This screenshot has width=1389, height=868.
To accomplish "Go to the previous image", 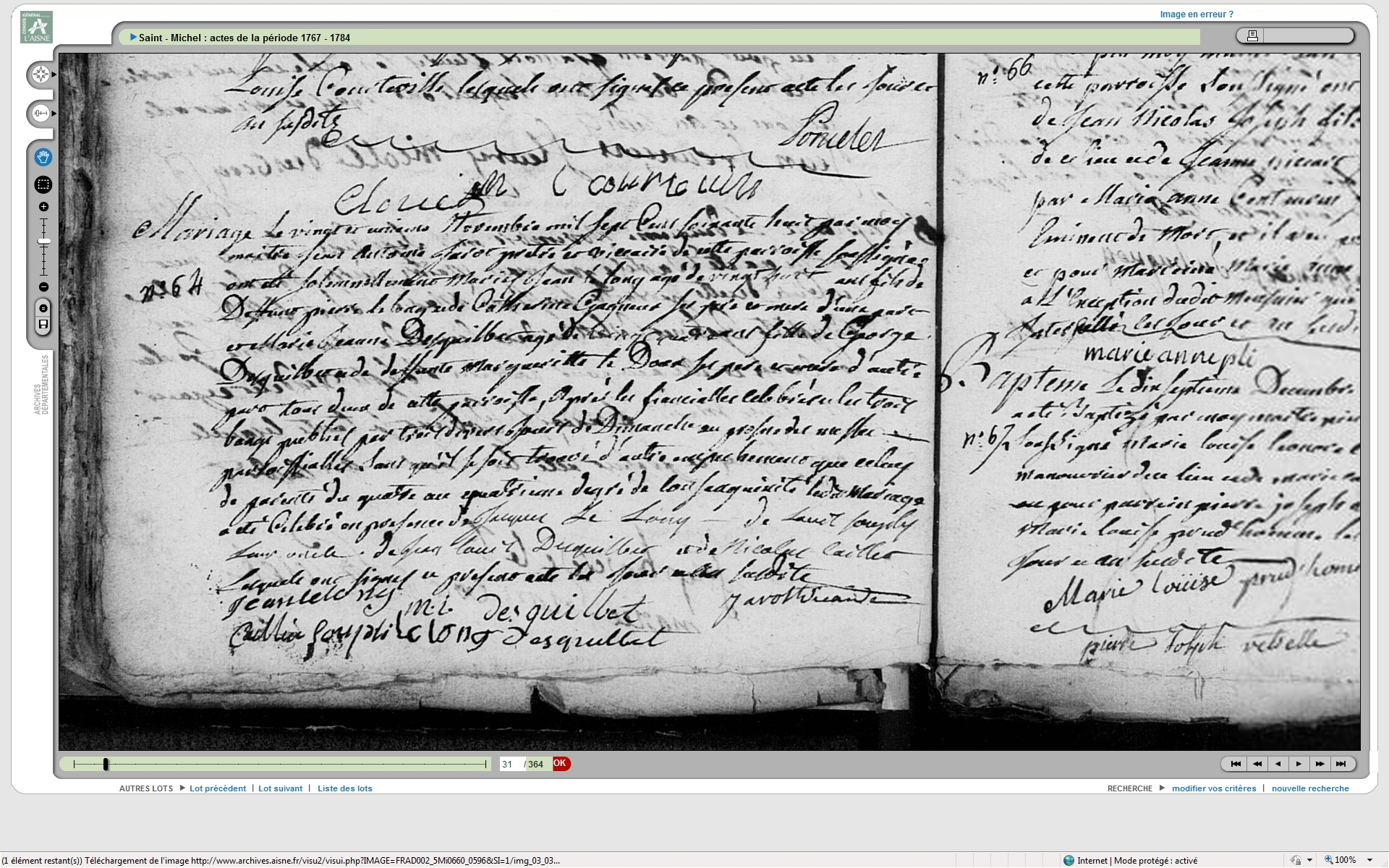I will tap(1278, 764).
